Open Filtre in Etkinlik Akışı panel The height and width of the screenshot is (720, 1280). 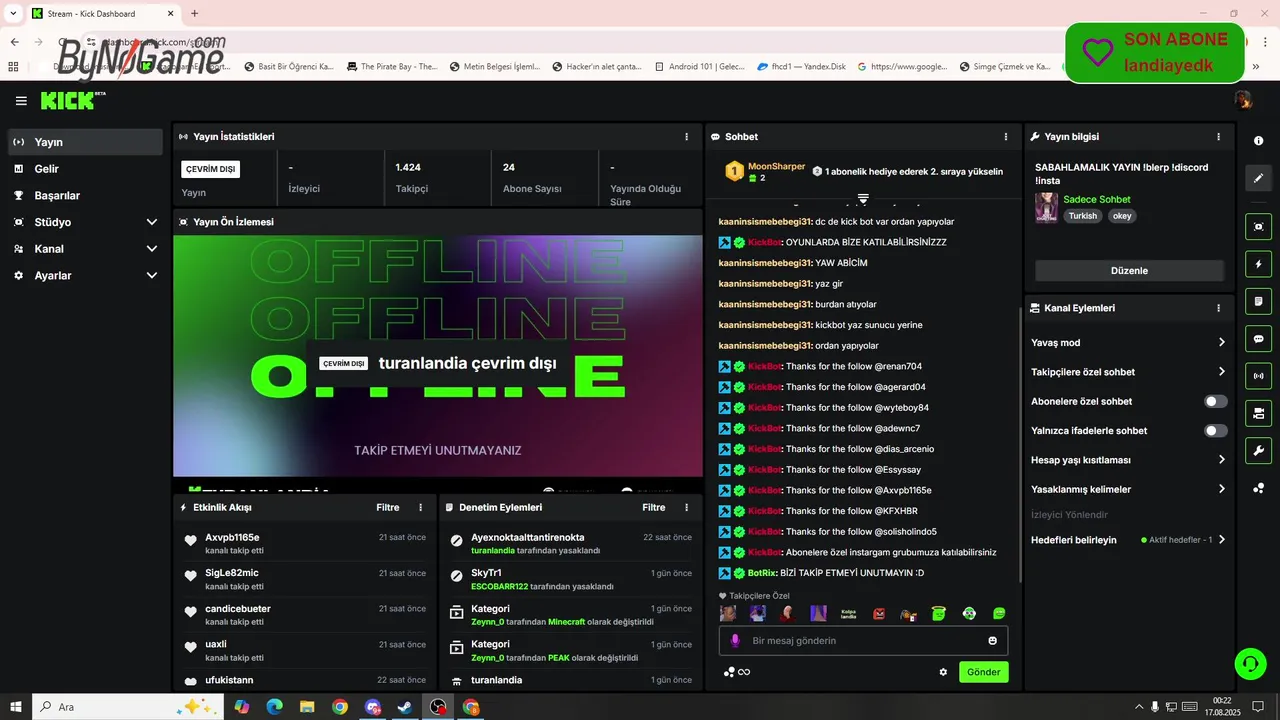pos(388,508)
